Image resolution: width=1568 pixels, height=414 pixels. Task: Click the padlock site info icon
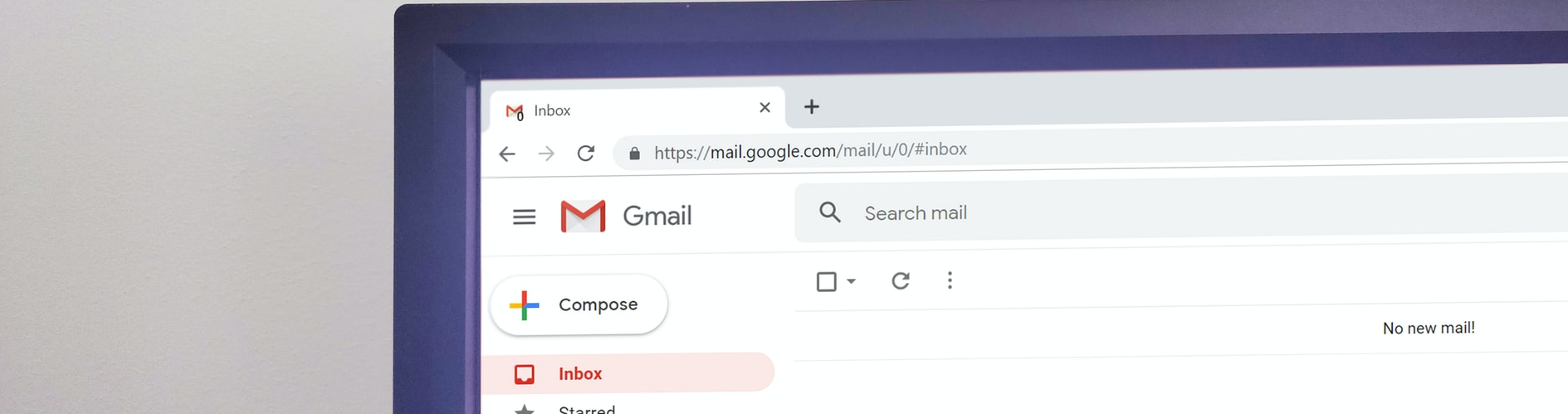click(635, 153)
